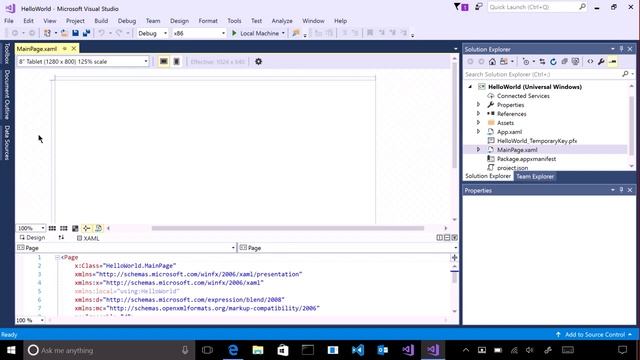Toggle artboard background icon
640x360 pixels.
[x=75, y=228]
